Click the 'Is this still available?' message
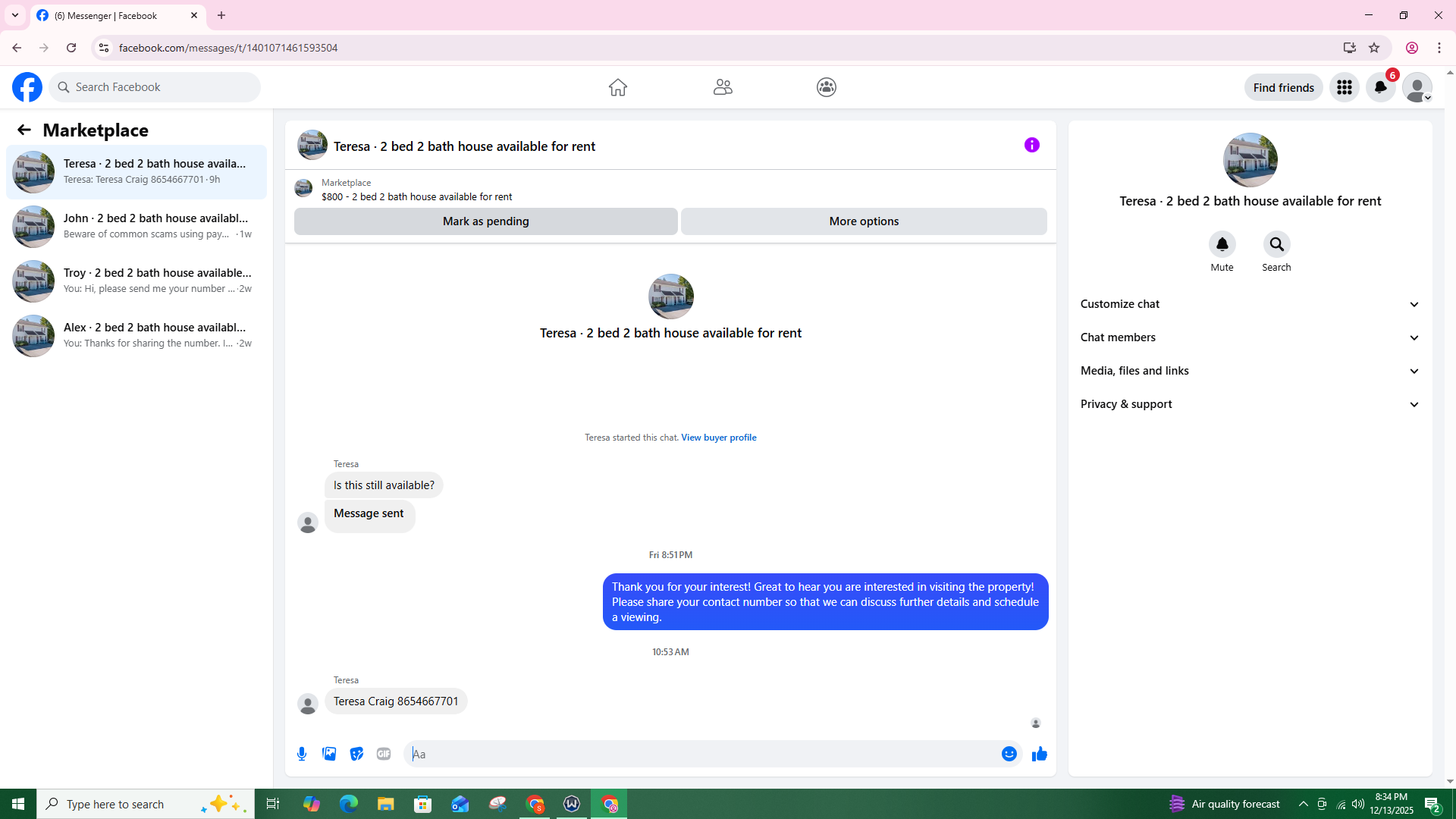 tap(384, 485)
